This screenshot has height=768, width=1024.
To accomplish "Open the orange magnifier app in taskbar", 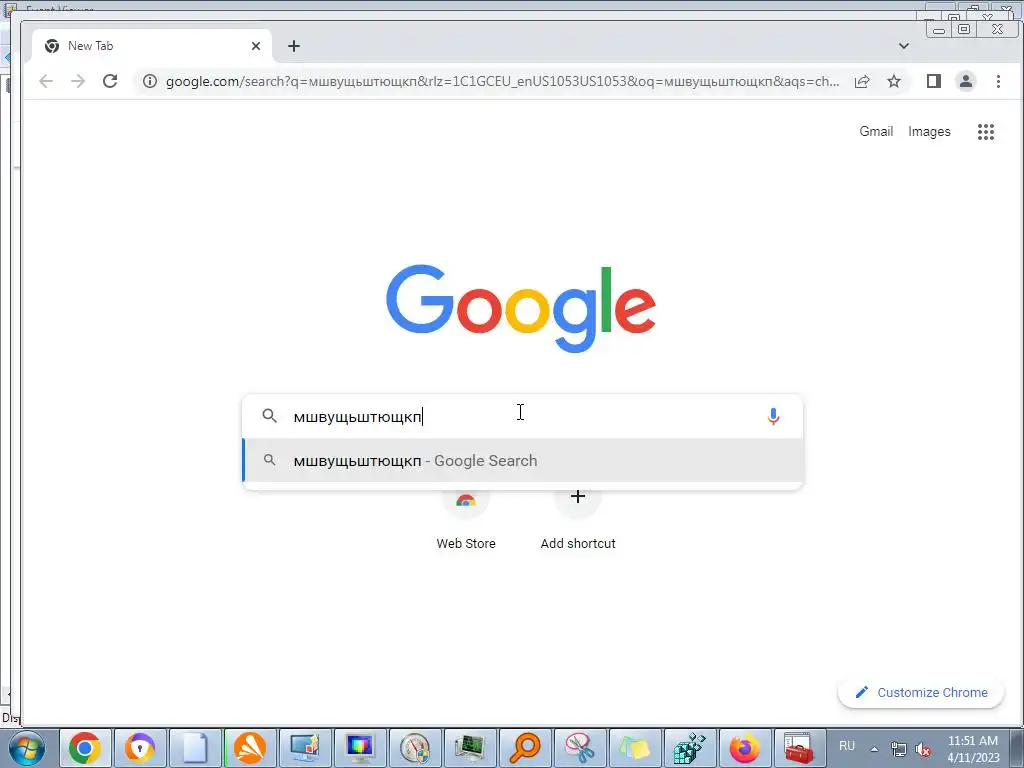I will click(524, 748).
